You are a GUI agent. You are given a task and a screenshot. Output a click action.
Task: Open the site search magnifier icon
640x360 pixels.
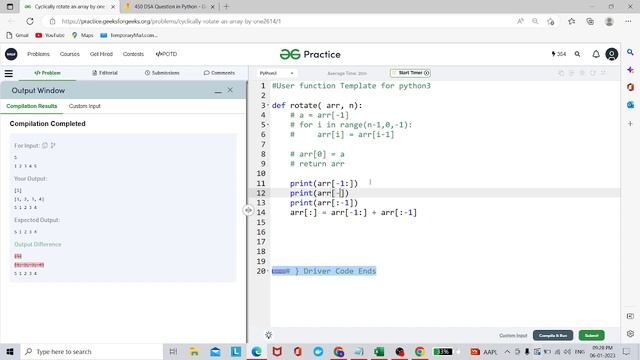(577, 54)
